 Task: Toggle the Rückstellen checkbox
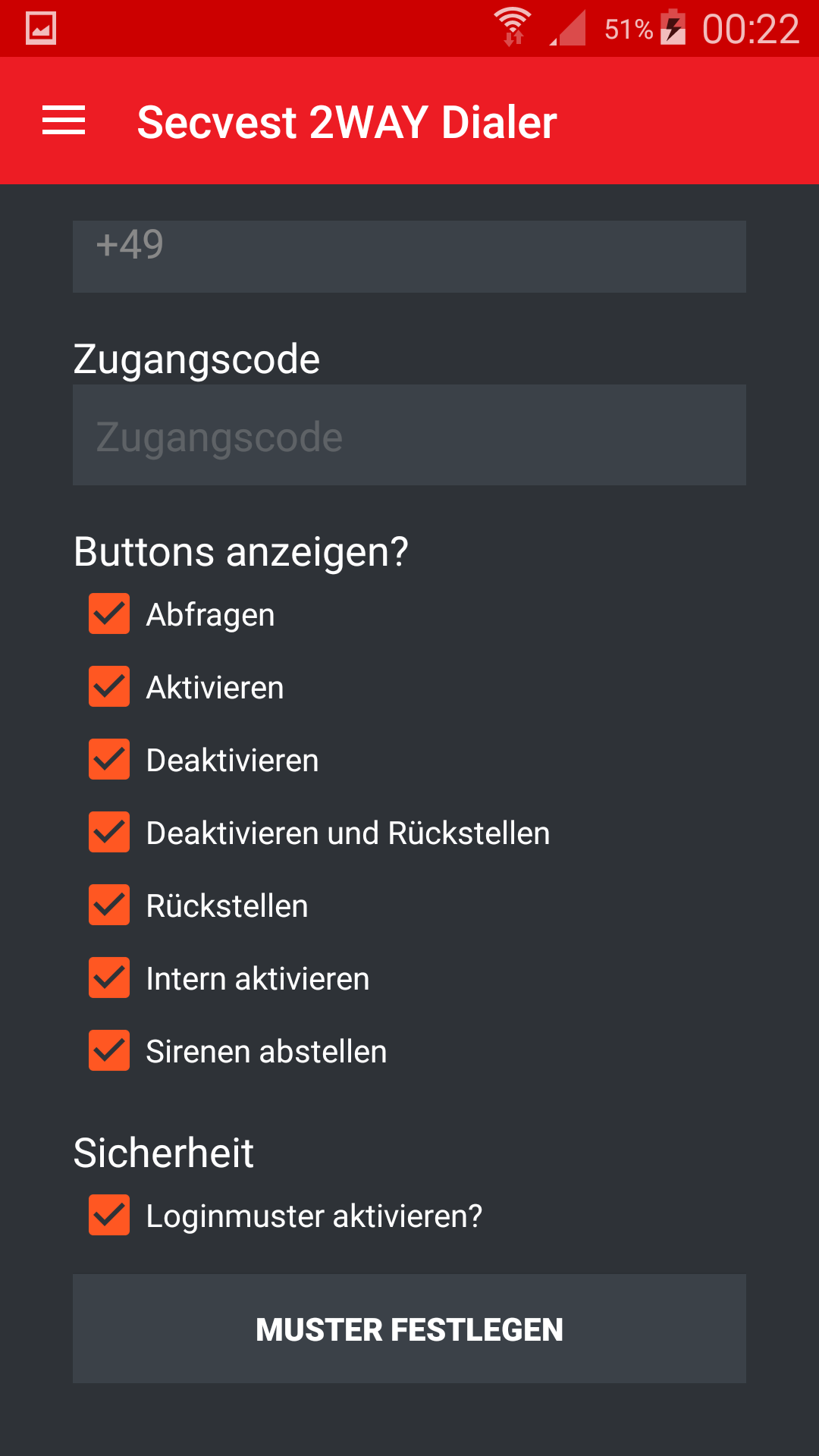click(x=109, y=905)
